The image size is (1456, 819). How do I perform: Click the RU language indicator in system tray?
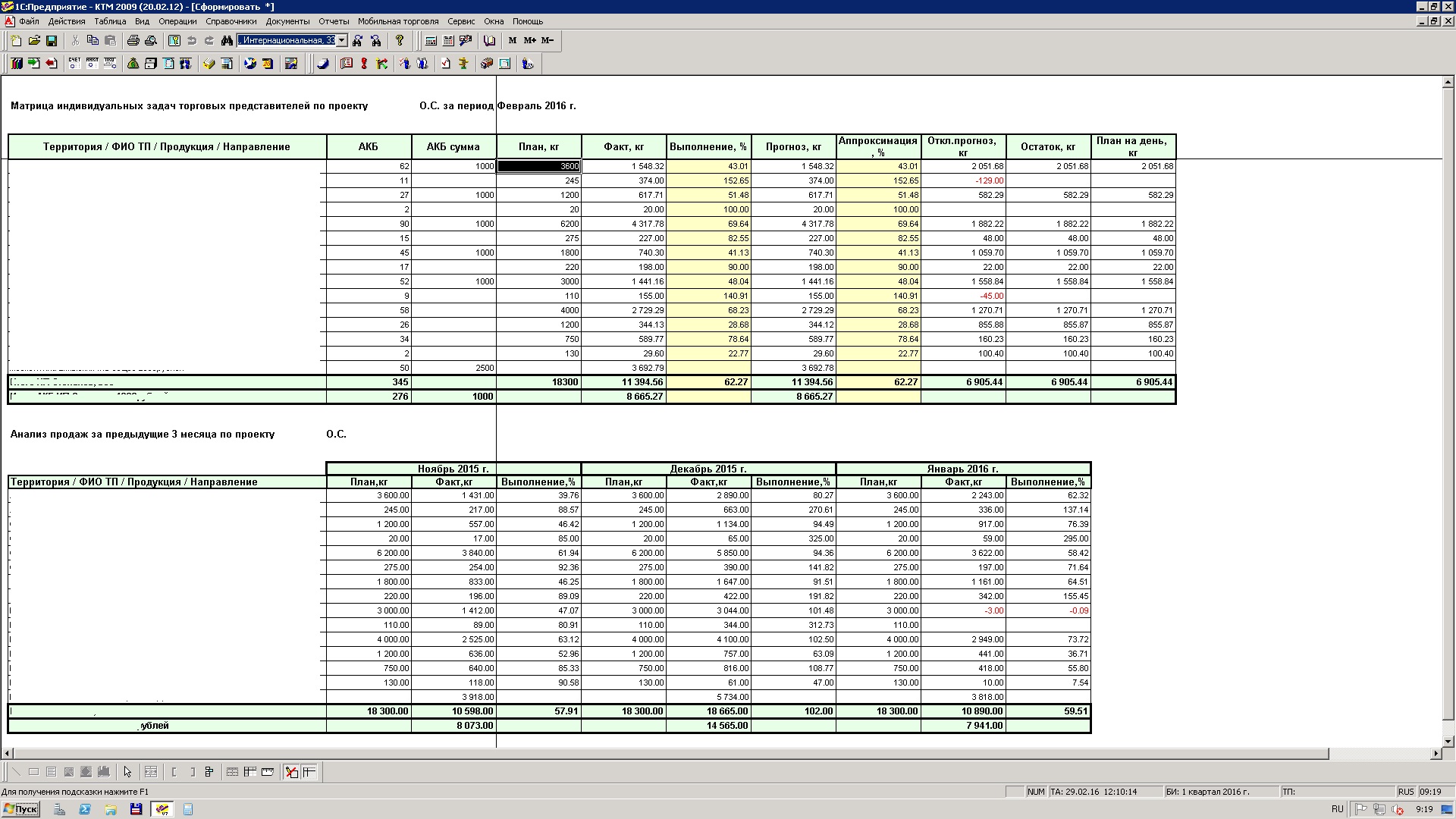pos(1337,809)
